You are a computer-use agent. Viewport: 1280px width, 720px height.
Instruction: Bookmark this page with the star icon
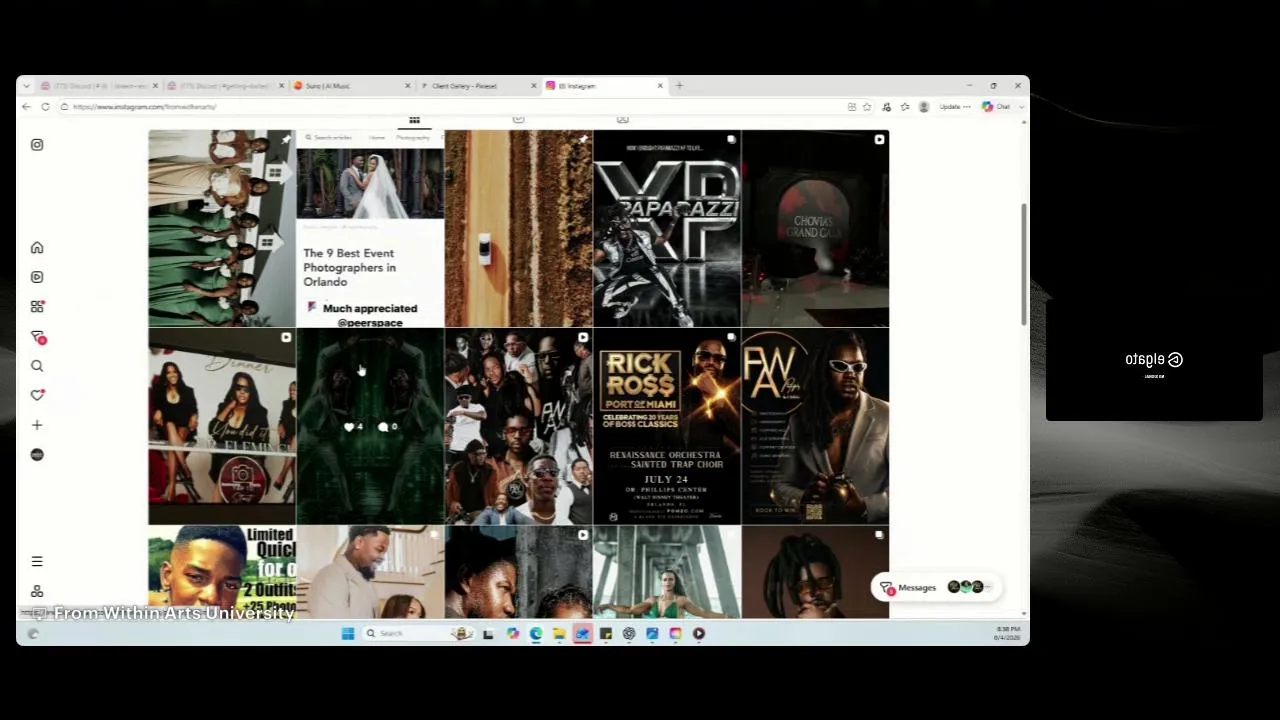tap(867, 107)
